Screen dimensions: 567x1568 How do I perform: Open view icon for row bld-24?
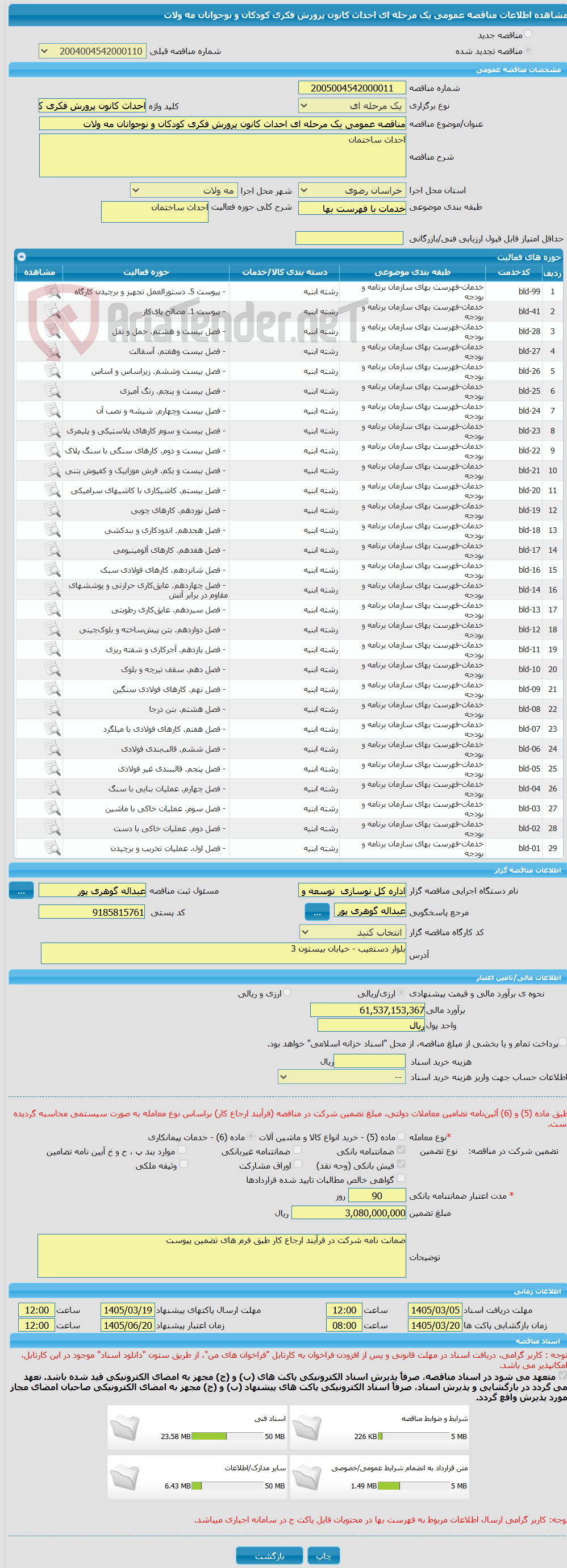pyautogui.click(x=52, y=411)
